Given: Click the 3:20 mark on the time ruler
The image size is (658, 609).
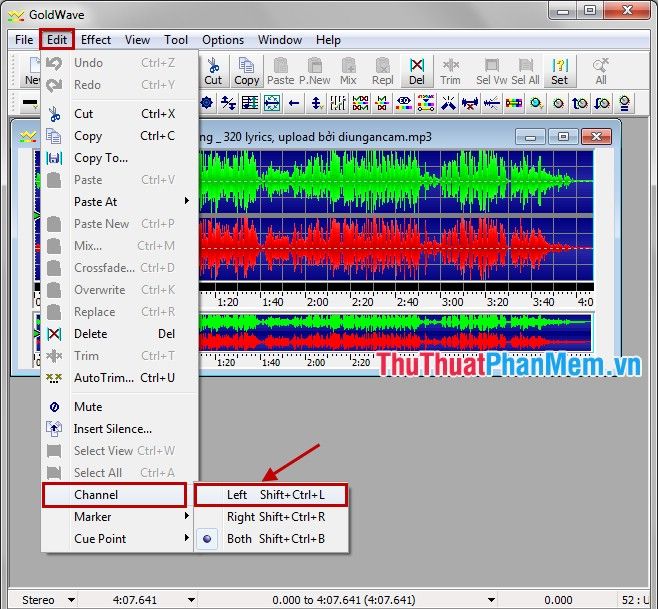Looking at the screenshot, I should click(498, 302).
